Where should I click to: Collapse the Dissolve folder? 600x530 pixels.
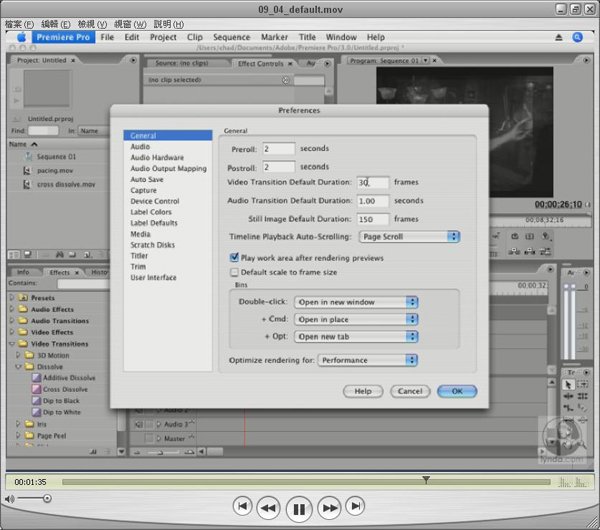click(18, 367)
